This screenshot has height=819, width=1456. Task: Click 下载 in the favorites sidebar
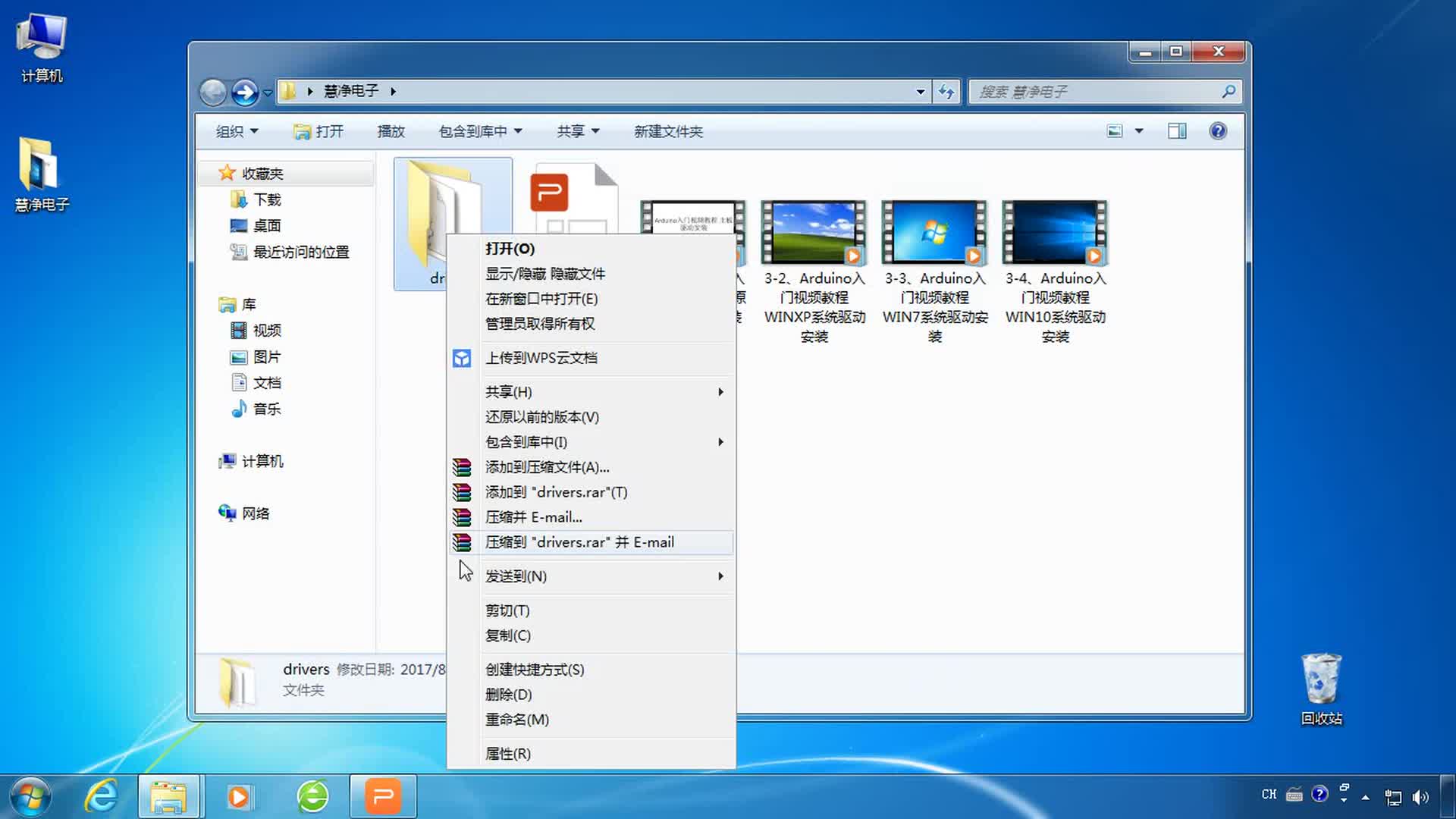coord(267,199)
